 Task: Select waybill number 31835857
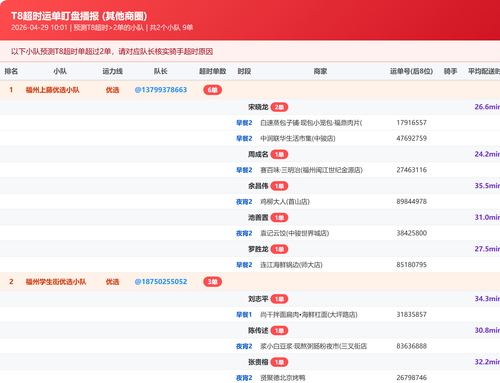pyautogui.click(x=411, y=314)
